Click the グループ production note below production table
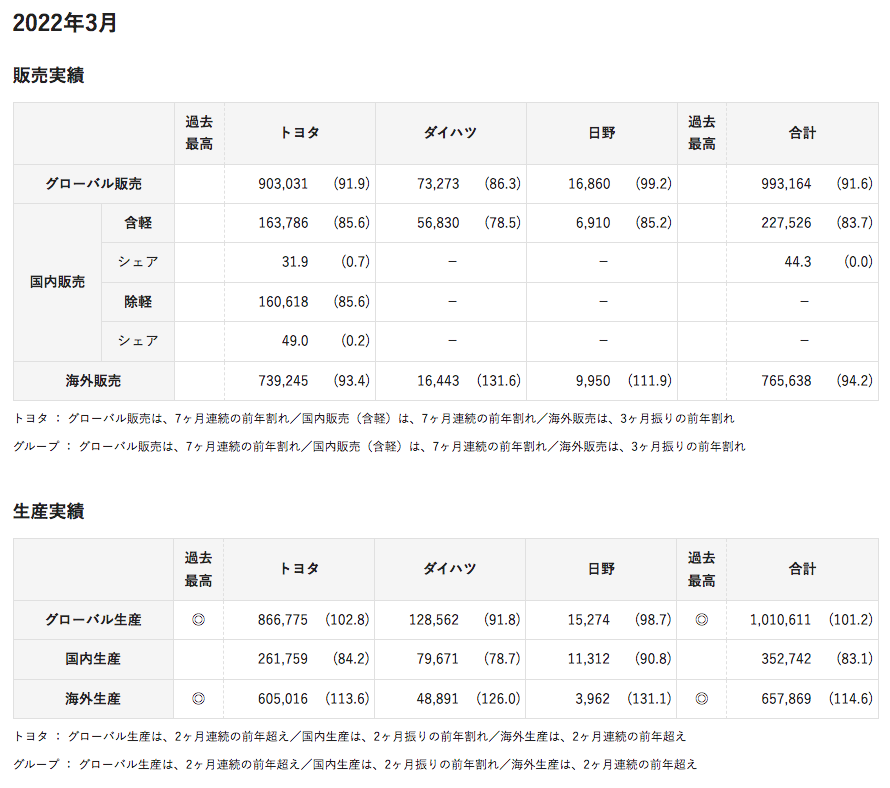The height and width of the screenshot is (788, 890). pyautogui.click(x=355, y=765)
